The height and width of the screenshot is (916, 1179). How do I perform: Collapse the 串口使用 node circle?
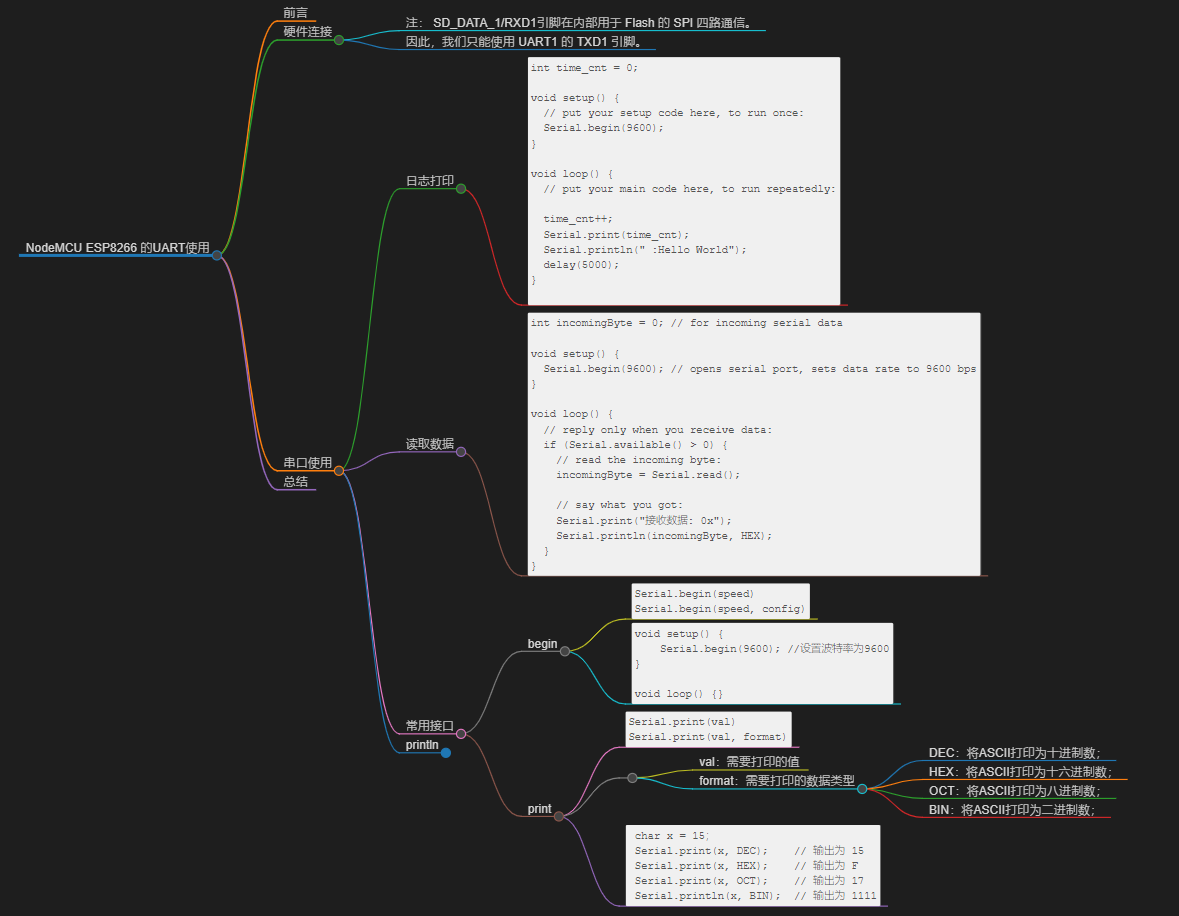[x=338, y=471]
